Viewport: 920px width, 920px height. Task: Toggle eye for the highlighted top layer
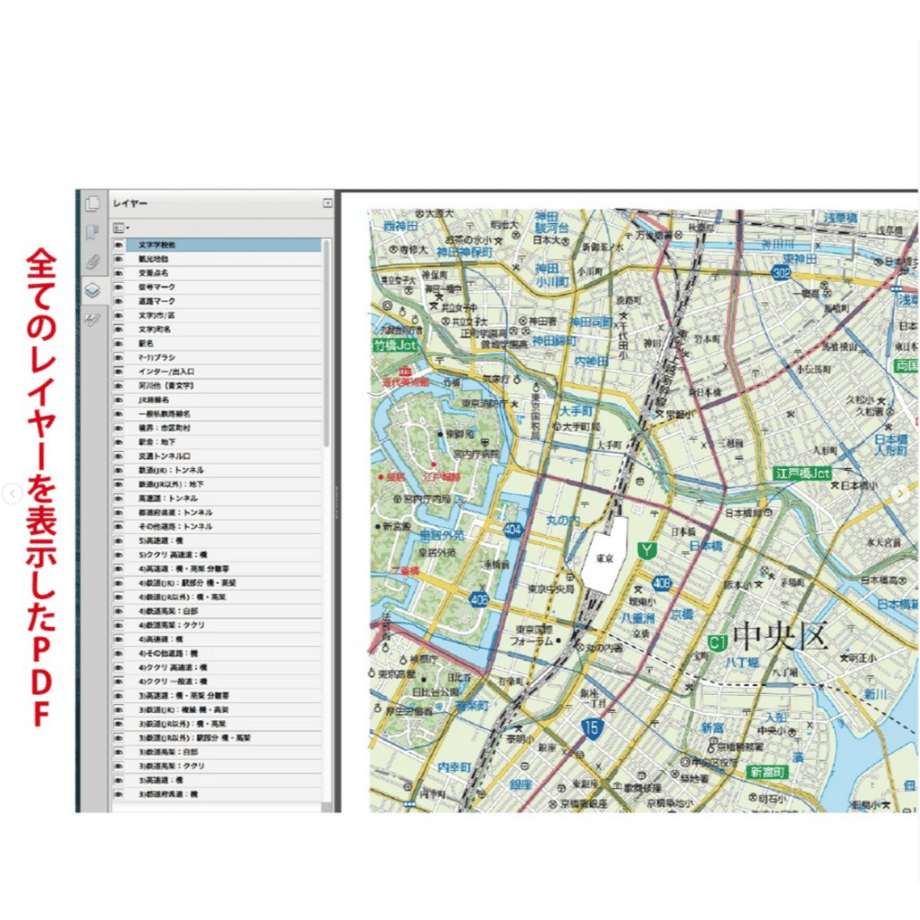coord(119,245)
